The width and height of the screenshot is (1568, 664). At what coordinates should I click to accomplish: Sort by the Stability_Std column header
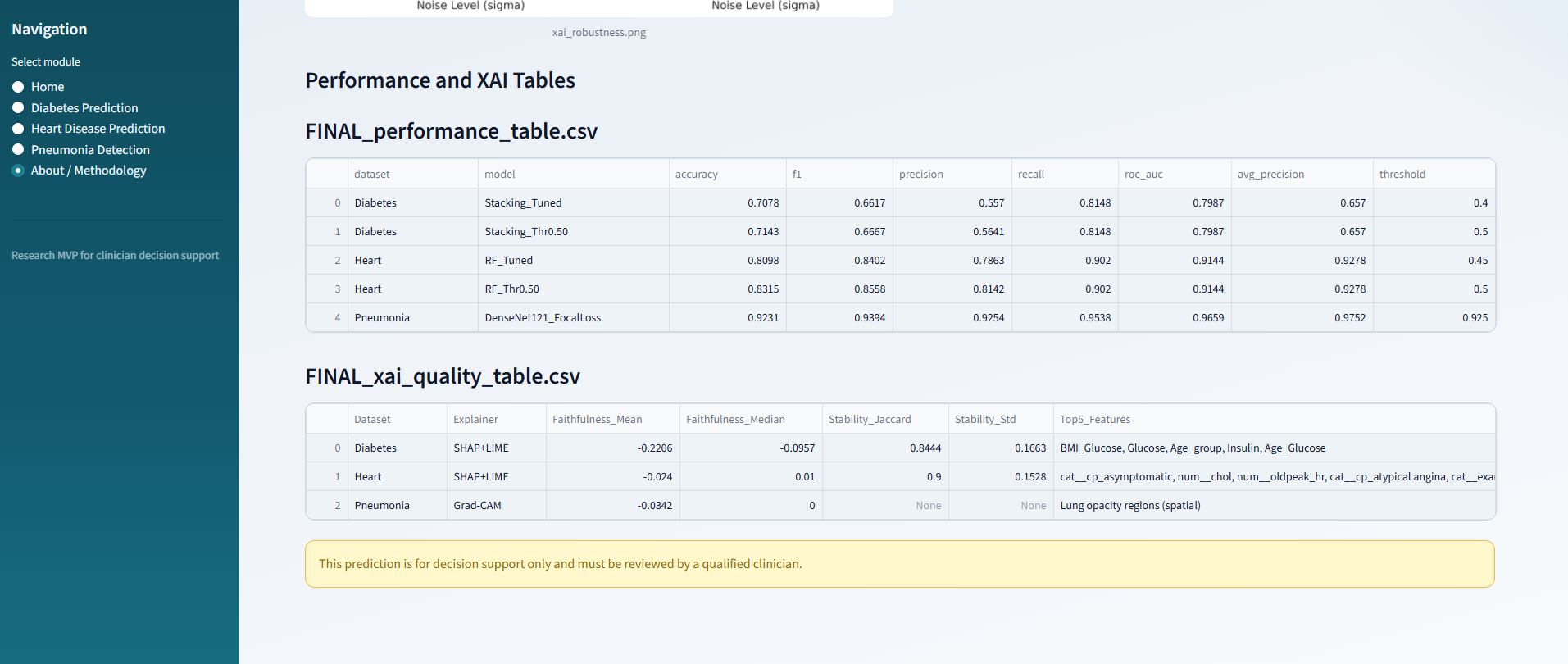(x=1001, y=419)
